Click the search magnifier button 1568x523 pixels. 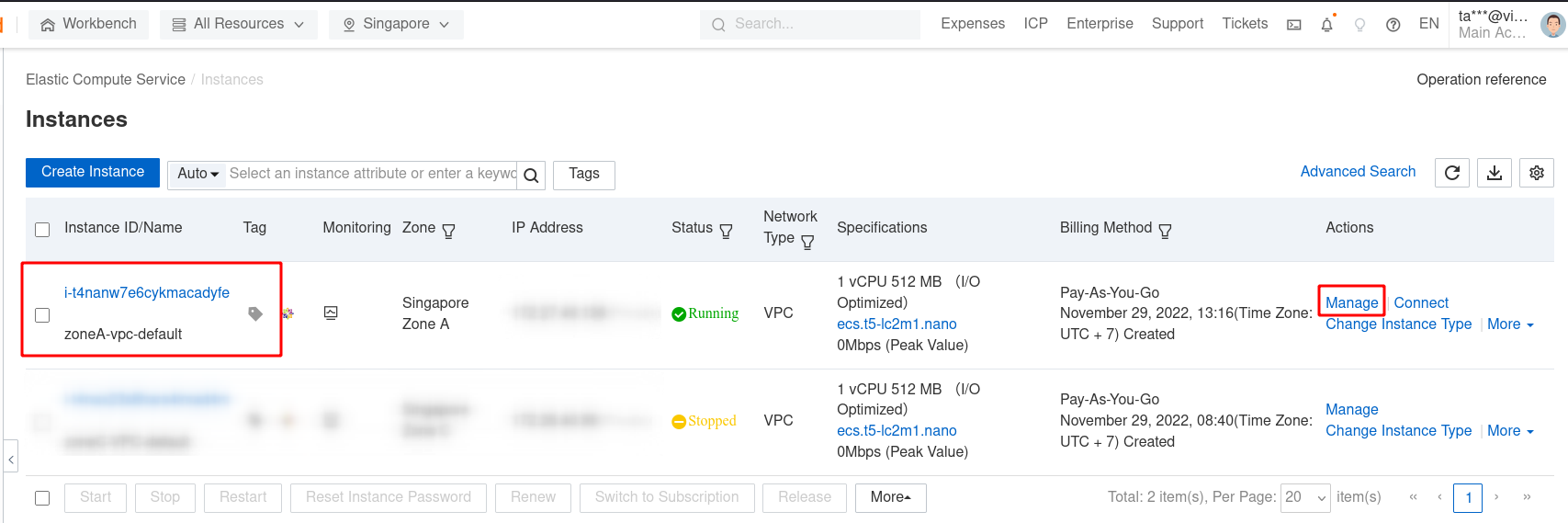(x=531, y=175)
